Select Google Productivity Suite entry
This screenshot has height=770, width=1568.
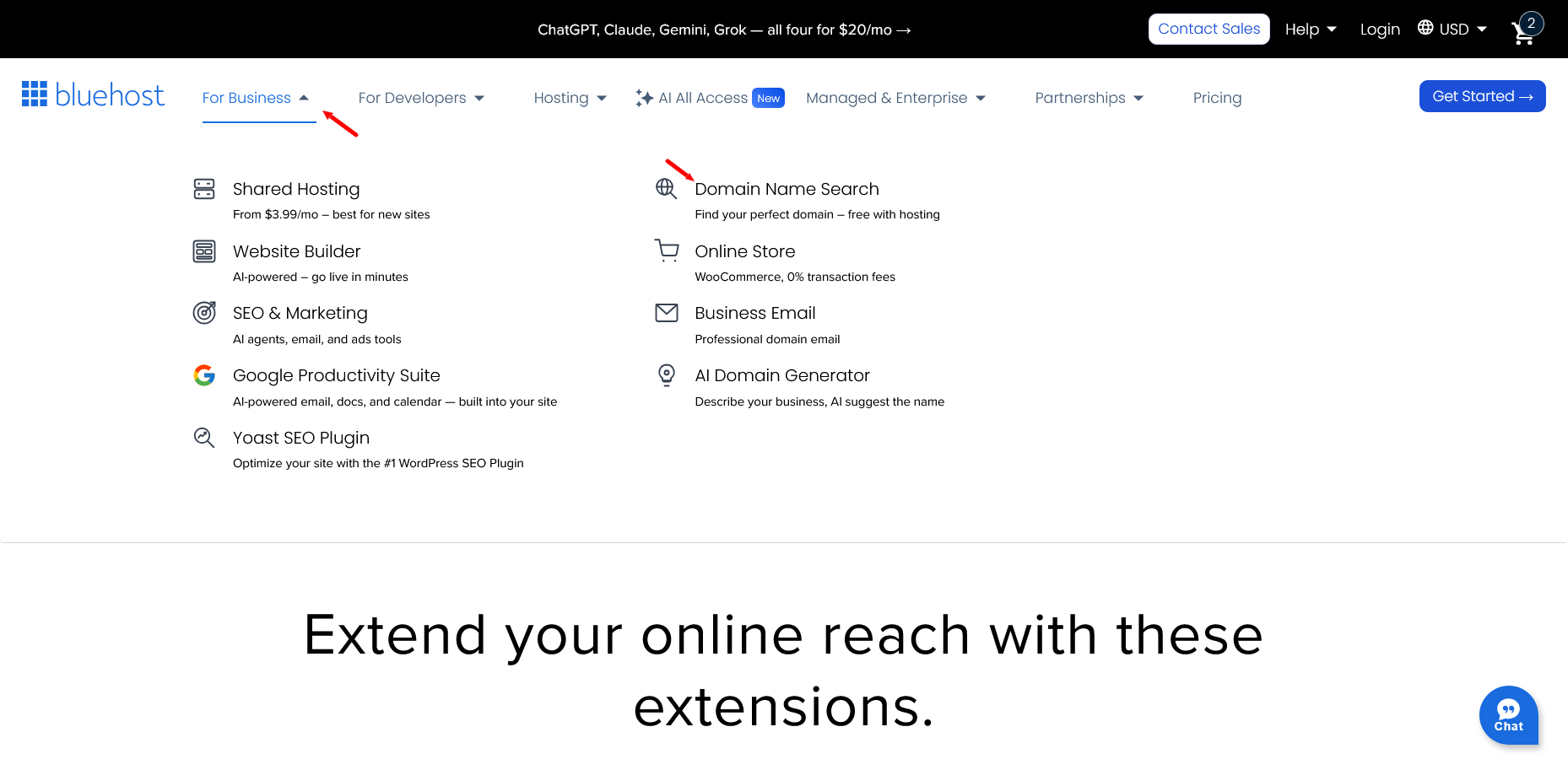(337, 375)
